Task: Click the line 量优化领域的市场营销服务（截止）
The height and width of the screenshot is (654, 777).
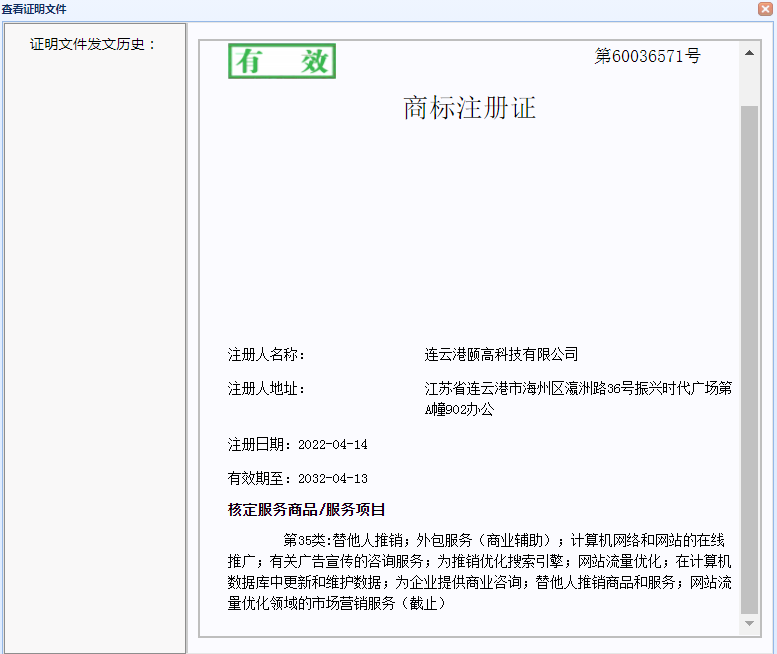Action: (x=337, y=603)
